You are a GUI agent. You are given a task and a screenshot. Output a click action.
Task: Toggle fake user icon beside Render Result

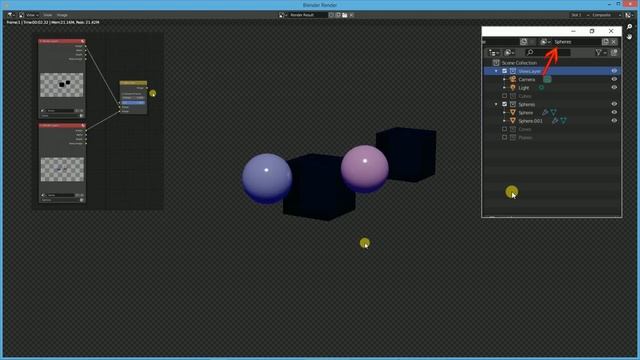tap(331, 15)
